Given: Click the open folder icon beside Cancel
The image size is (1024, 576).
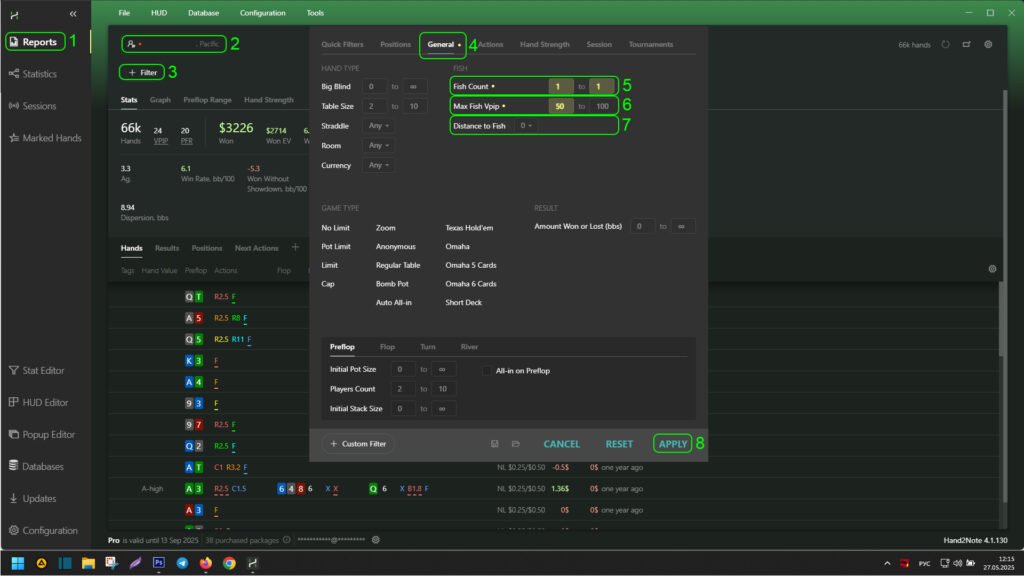Looking at the screenshot, I should tap(515, 444).
